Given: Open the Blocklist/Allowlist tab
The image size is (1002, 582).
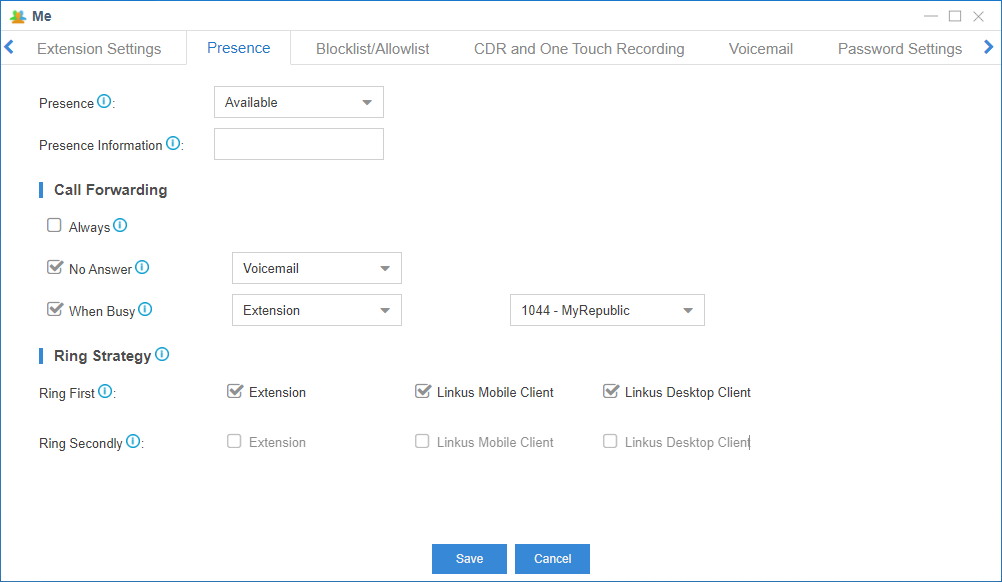Looking at the screenshot, I should 372,48.
